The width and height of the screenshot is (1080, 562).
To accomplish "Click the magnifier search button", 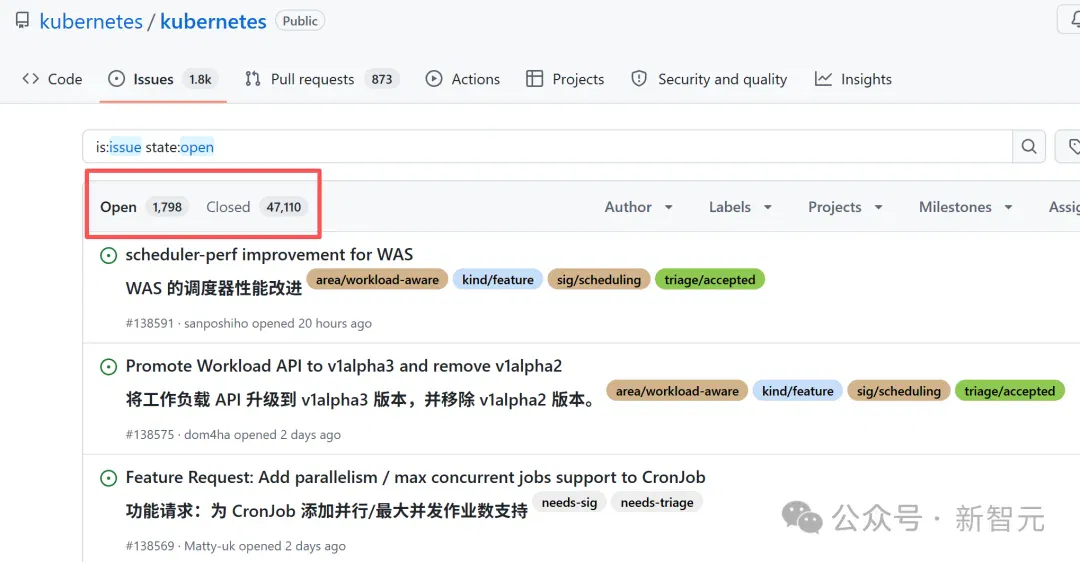I will (1029, 146).
